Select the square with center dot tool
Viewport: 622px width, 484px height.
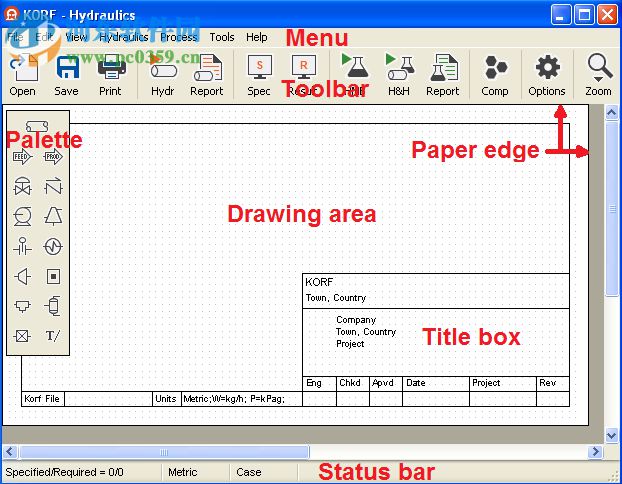[53, 277]
